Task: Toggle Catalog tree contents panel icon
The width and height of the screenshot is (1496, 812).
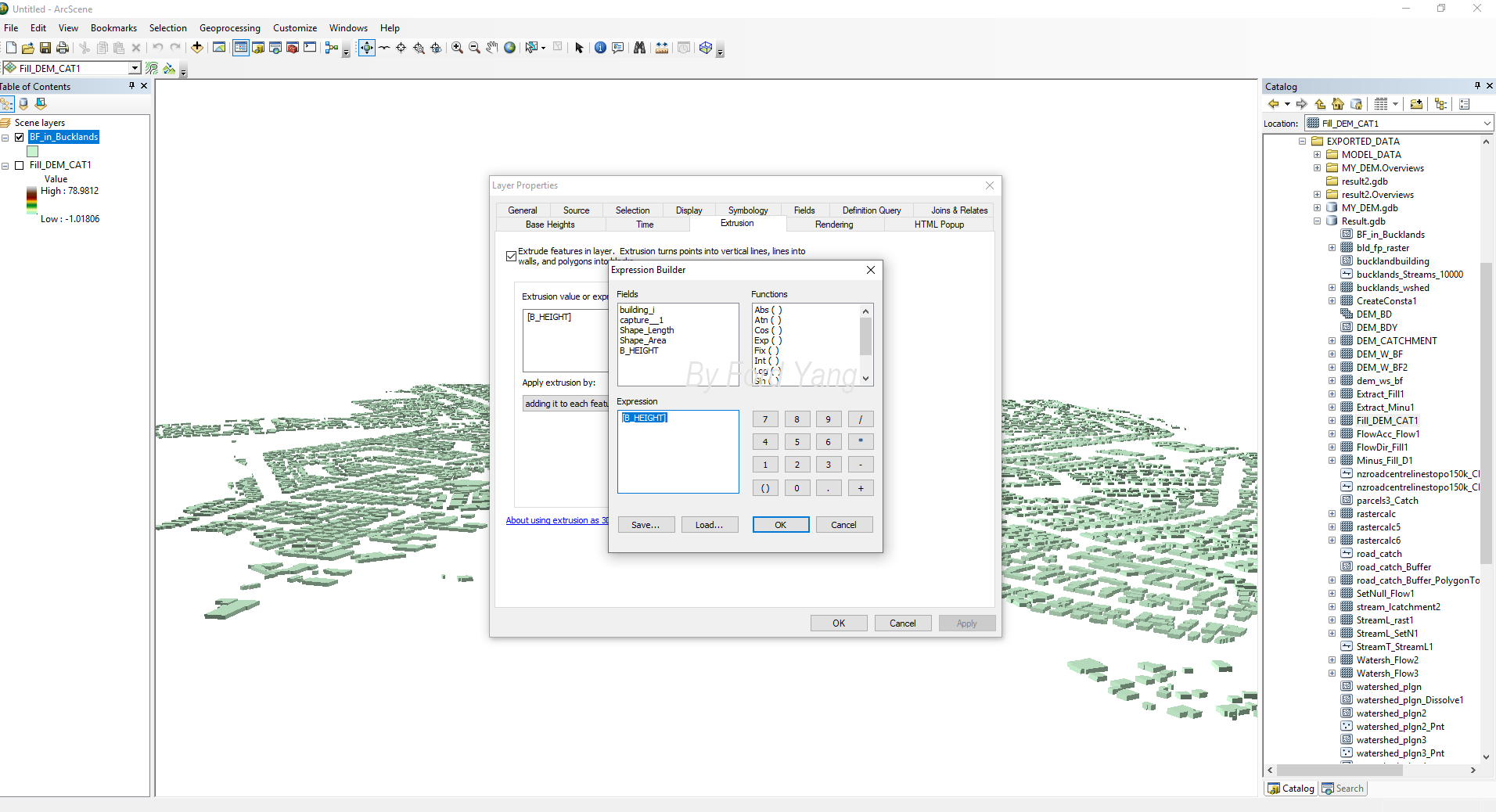Action: pos(1440,104)
